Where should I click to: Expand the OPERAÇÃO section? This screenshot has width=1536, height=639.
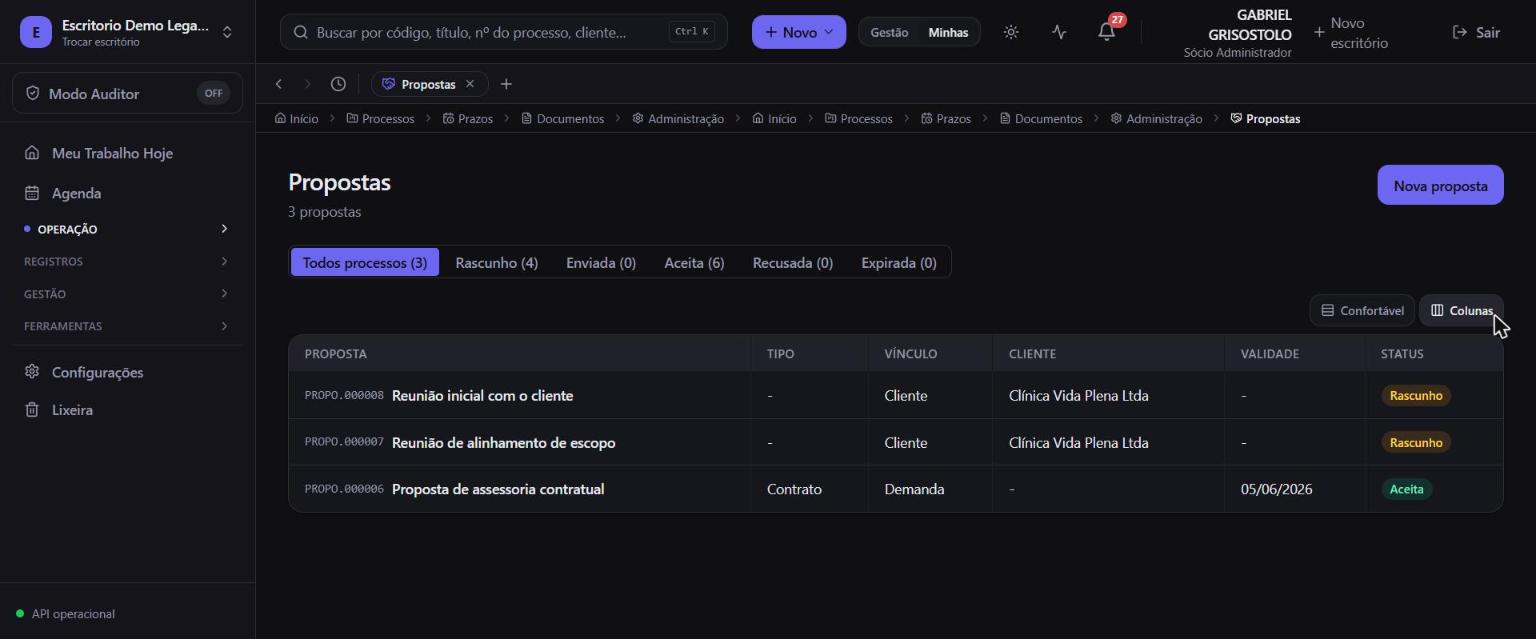pos(127,229)
